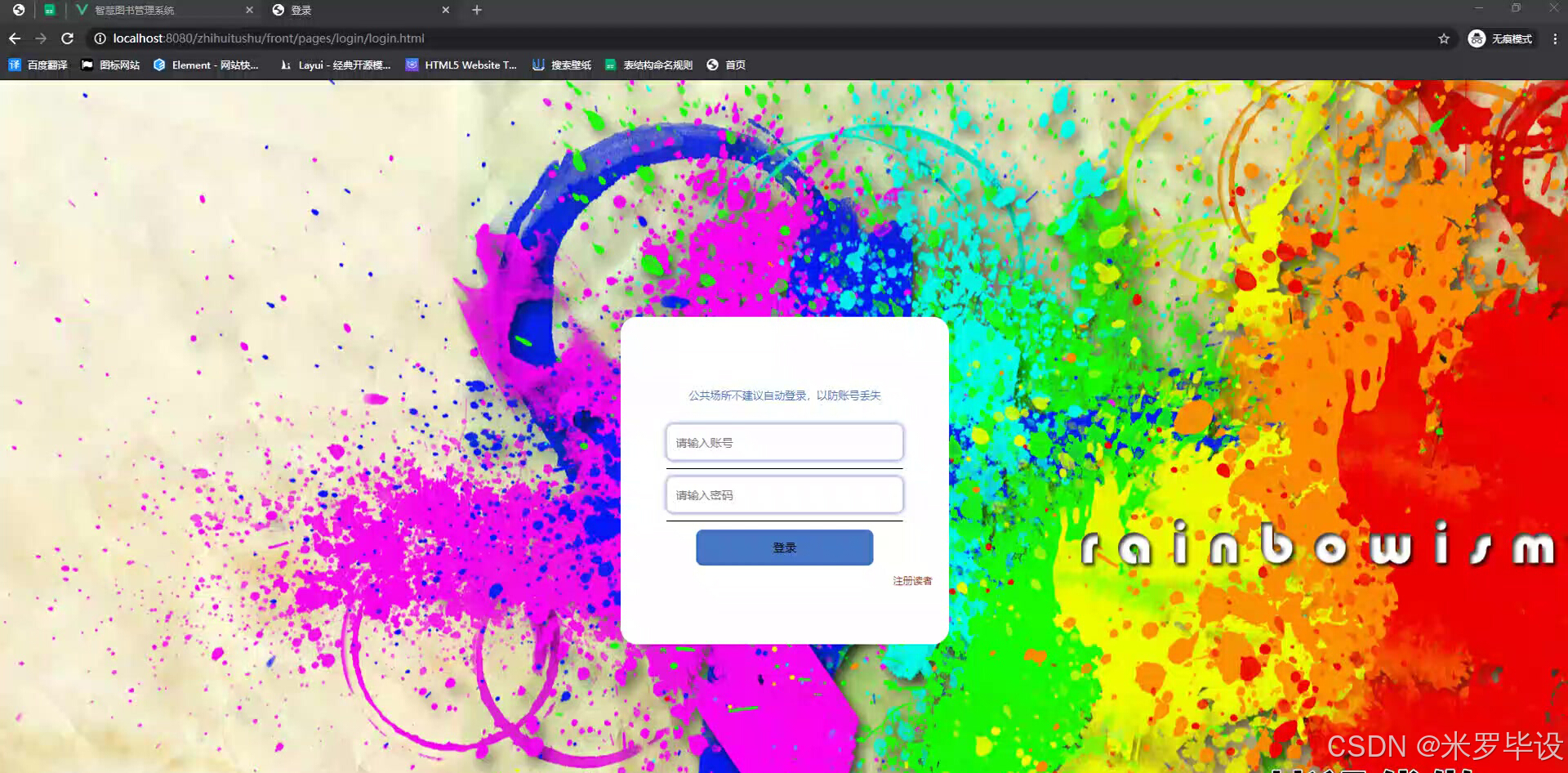The height and width of the screenshot is (773, 1568).
Task: Go back to previous page
Action: [15, 38]
